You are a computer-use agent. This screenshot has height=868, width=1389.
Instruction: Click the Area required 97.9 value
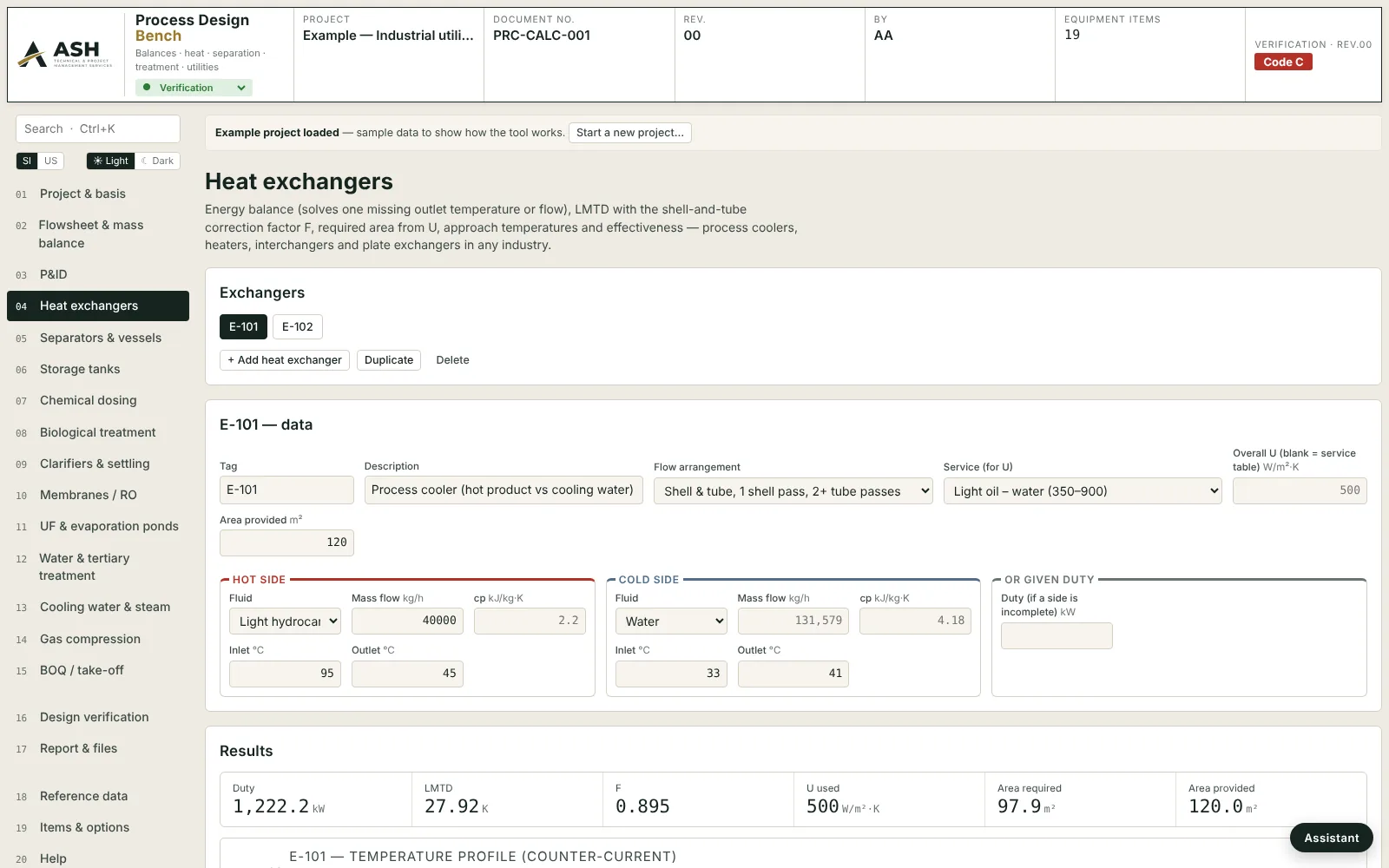(x=1026, y=806)
